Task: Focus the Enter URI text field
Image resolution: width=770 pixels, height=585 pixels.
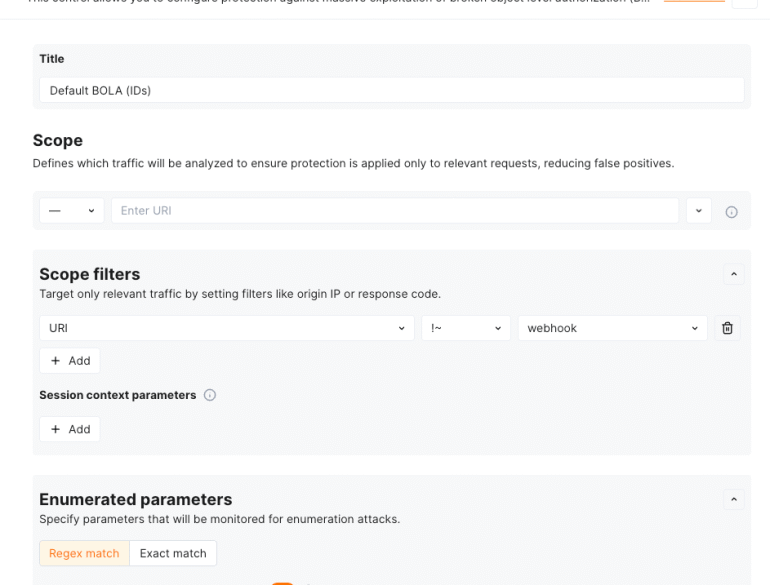Action: 395,211
